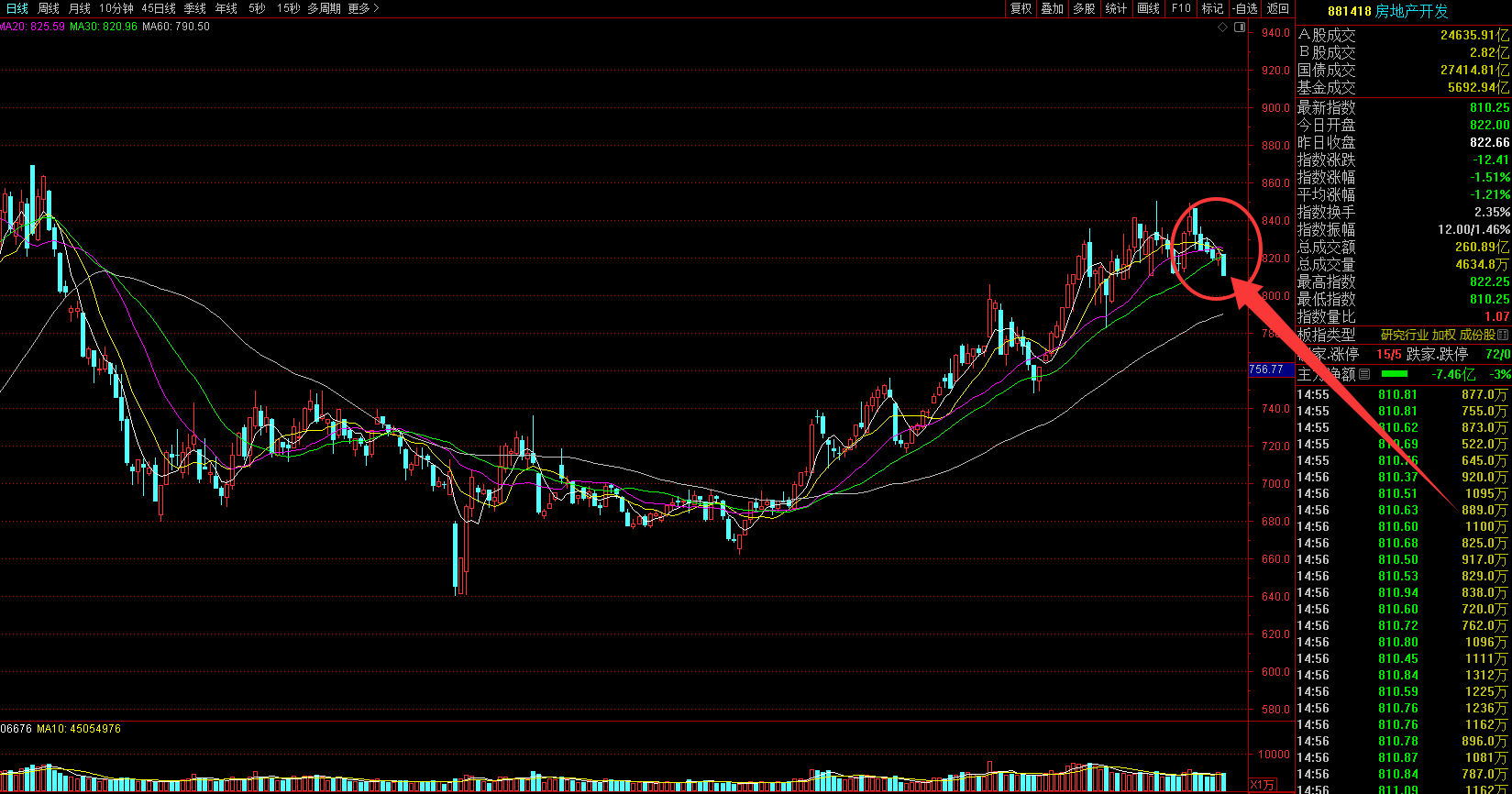This screenshot has height=794, width=1512.
Task: Open the 10分钟 chart period
Action: point(116,8)
